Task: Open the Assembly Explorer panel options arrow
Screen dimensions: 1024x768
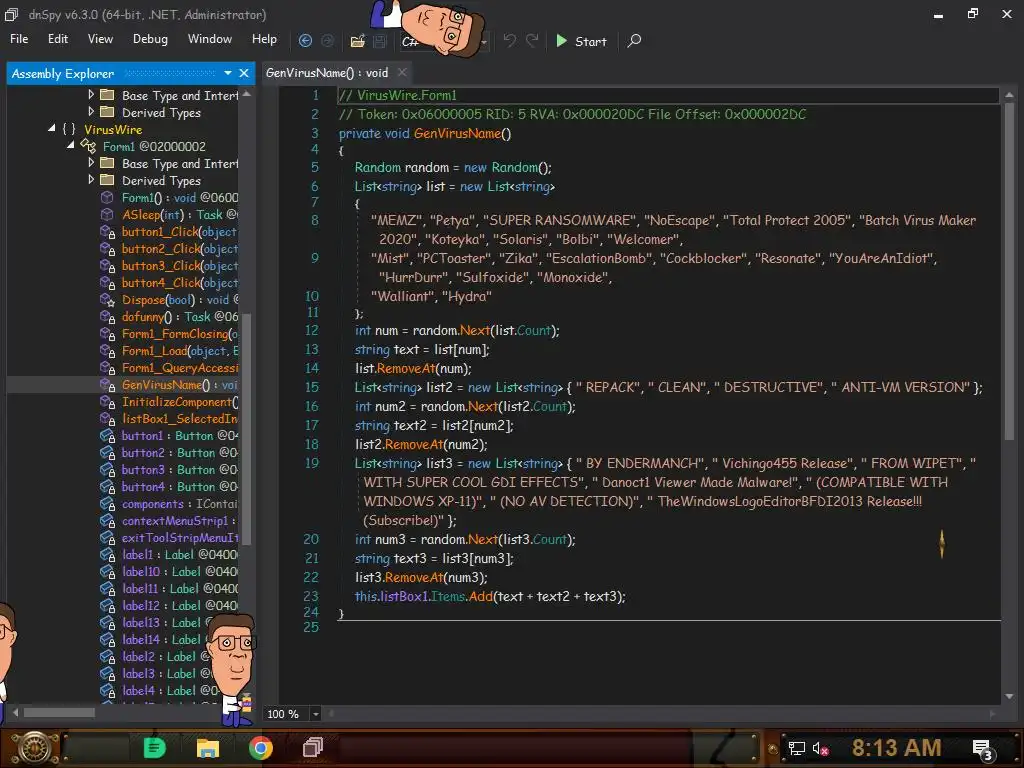Action: point(227,73)
